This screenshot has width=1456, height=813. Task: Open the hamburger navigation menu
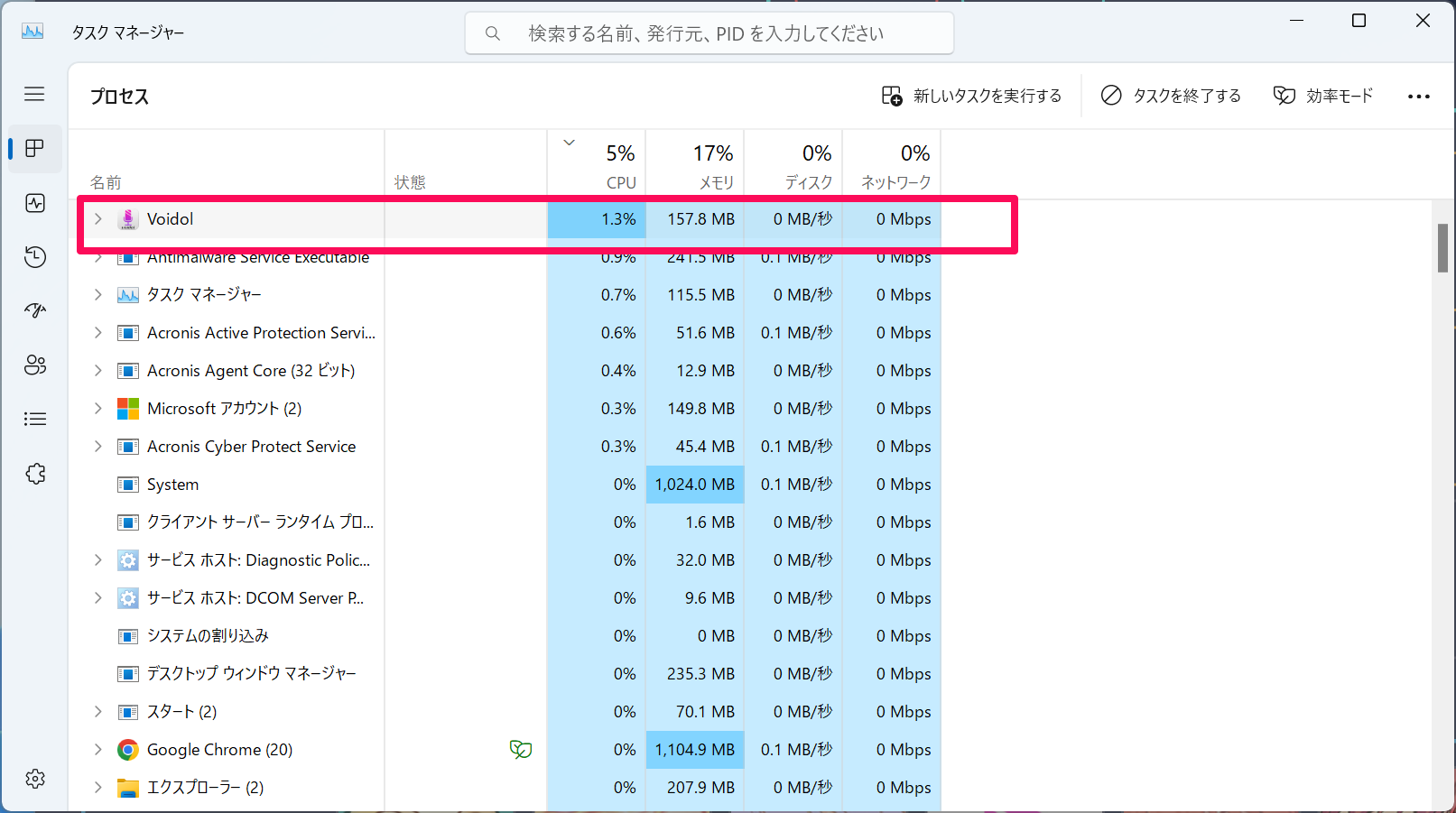click(34, 94)
